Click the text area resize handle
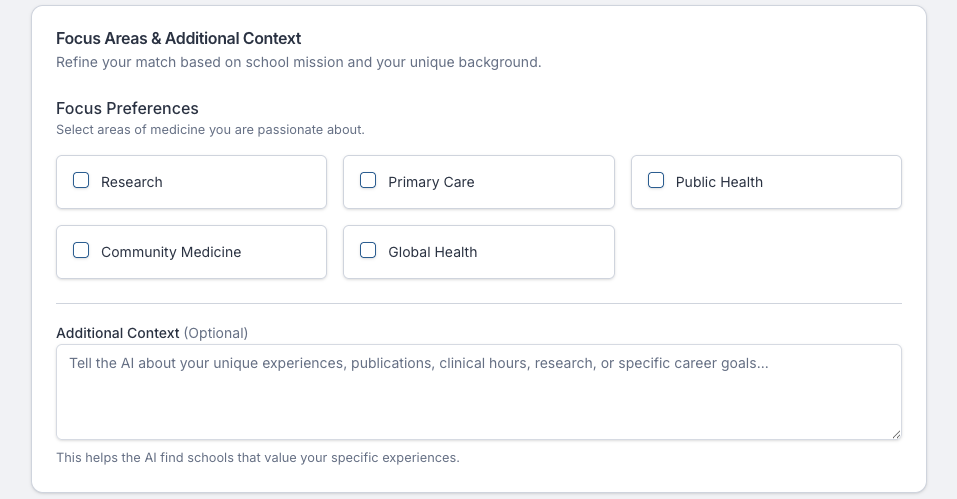Image resolution: width=957 pixels, height=499 pixels. click(x=896, y=434)
